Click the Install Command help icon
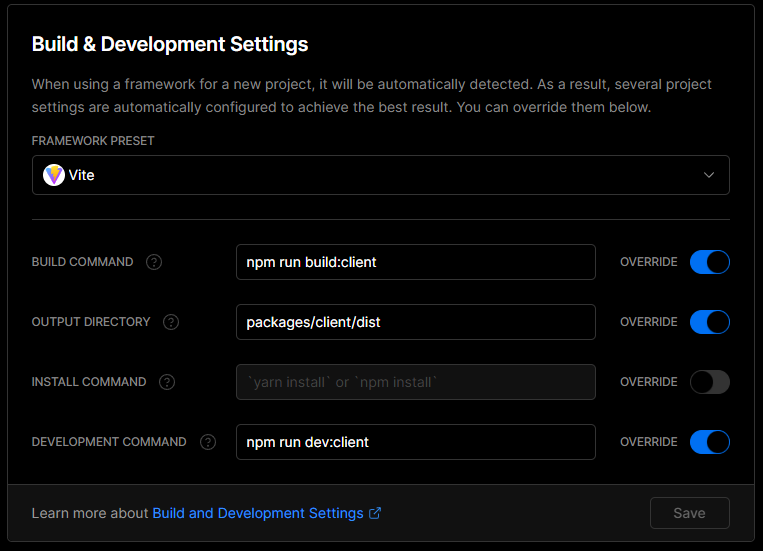763x551 pixels. click(x=167, y=382)
